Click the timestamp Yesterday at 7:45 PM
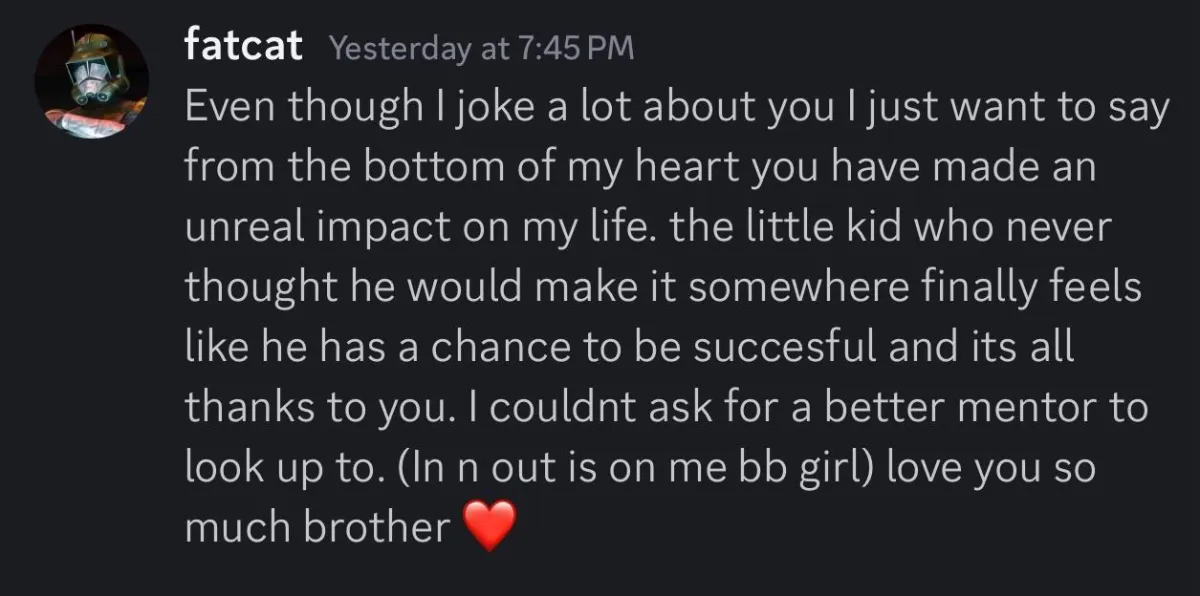Viewport: 1200px width, 596px height. (482, 48)
